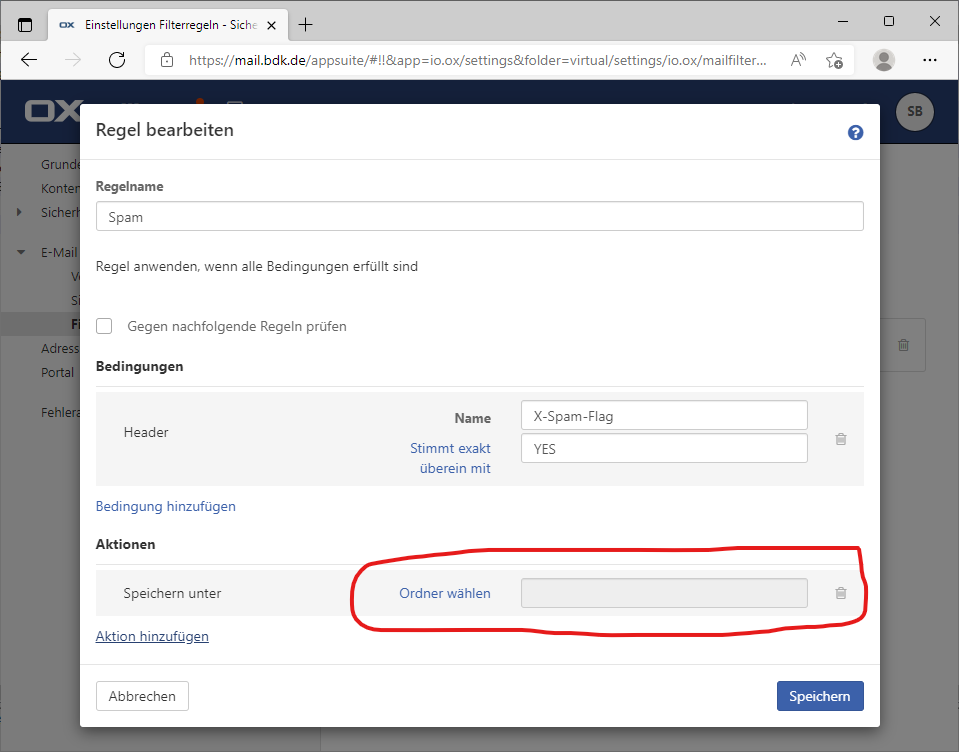Click the Read aloud icon in address bar

click(798, 60)
